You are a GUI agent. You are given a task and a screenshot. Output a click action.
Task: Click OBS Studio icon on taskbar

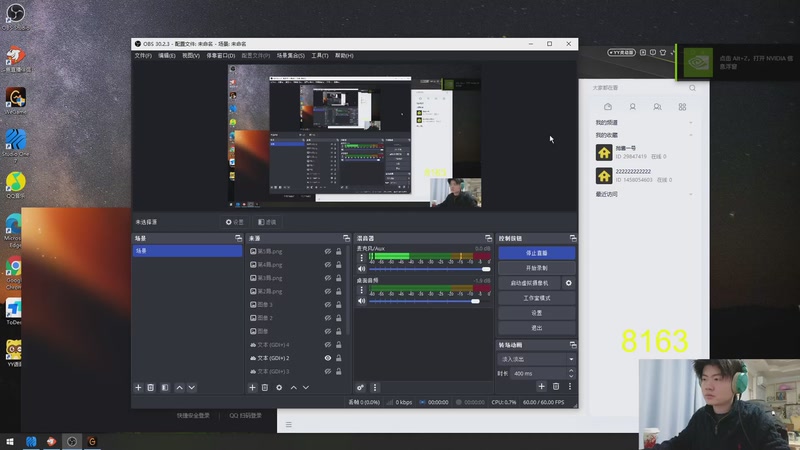click(x=72, y=441)
